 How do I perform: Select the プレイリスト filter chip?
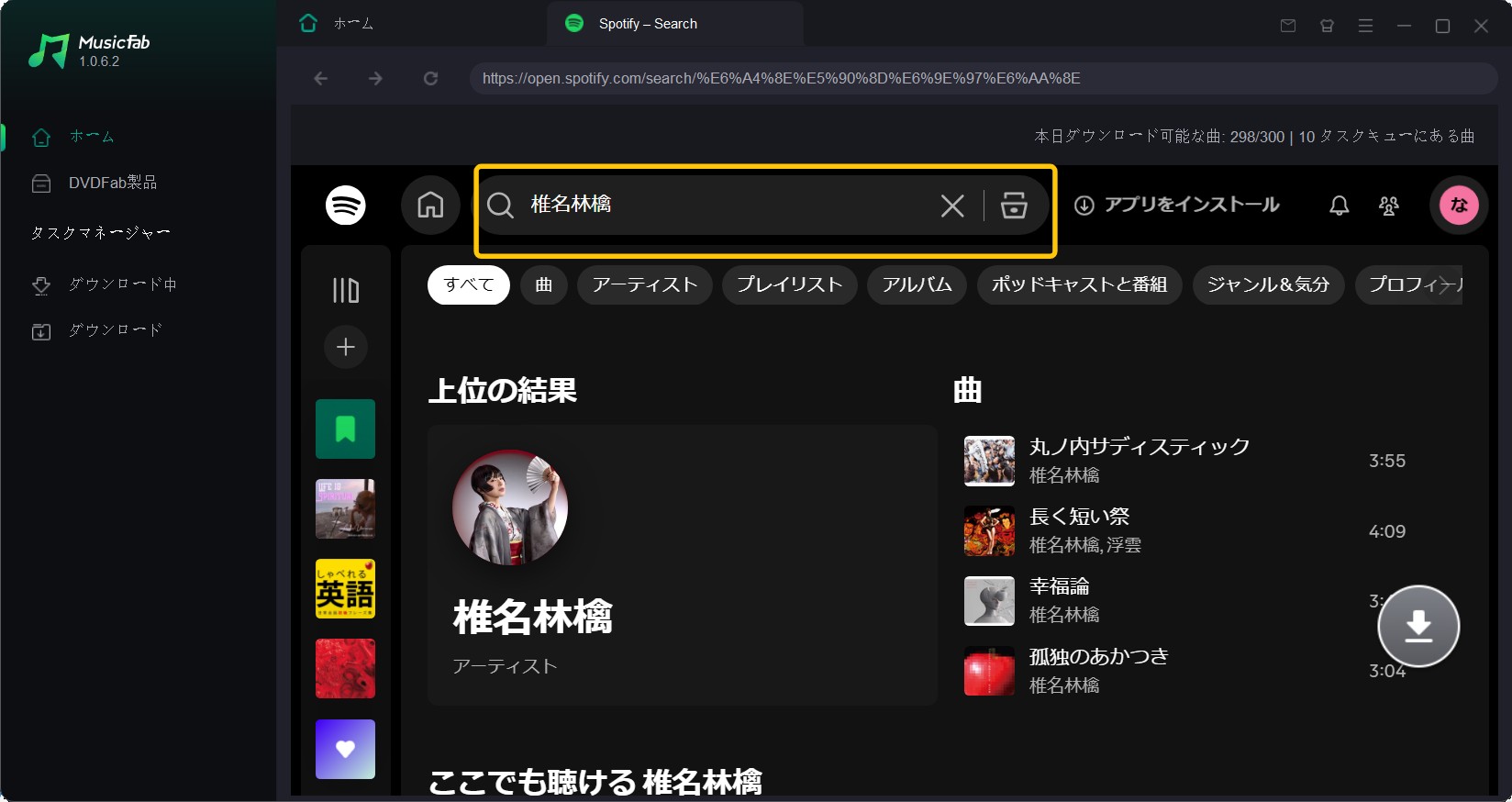[x=790, y=284]
